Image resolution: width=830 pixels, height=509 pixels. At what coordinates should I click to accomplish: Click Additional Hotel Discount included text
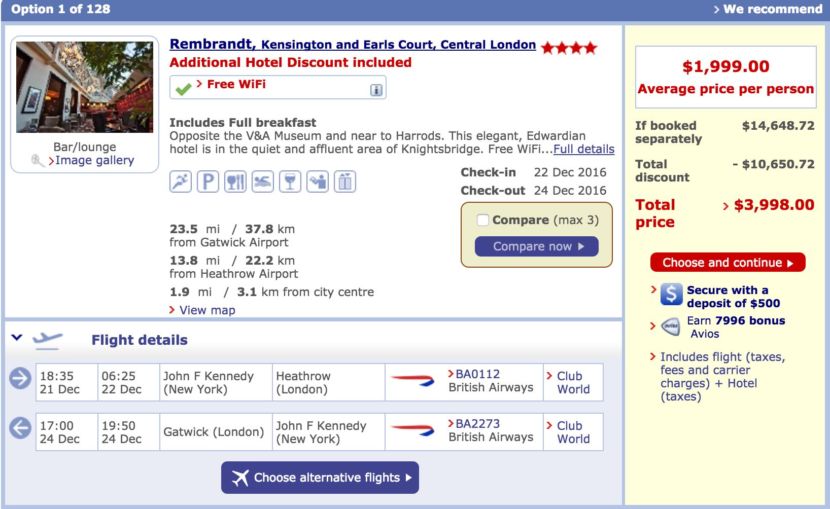click(x=291, y=62)
